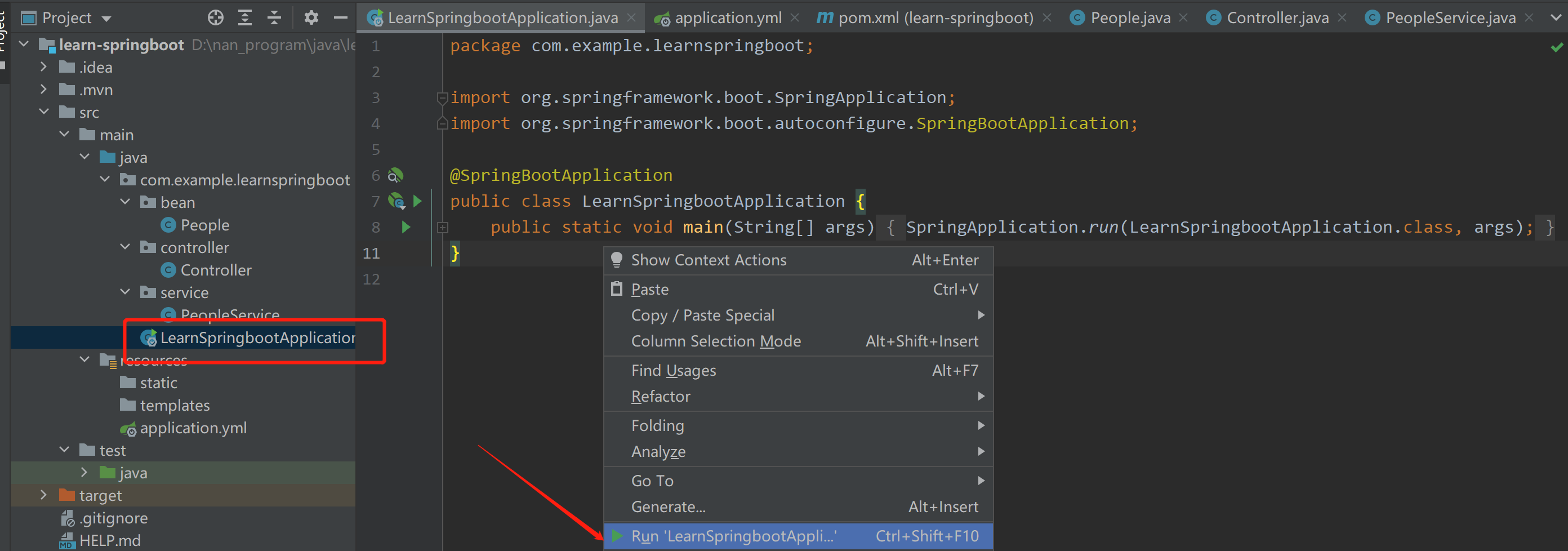
Task: Click the run gutter arrow beside main method
Action: click(406, 227)
